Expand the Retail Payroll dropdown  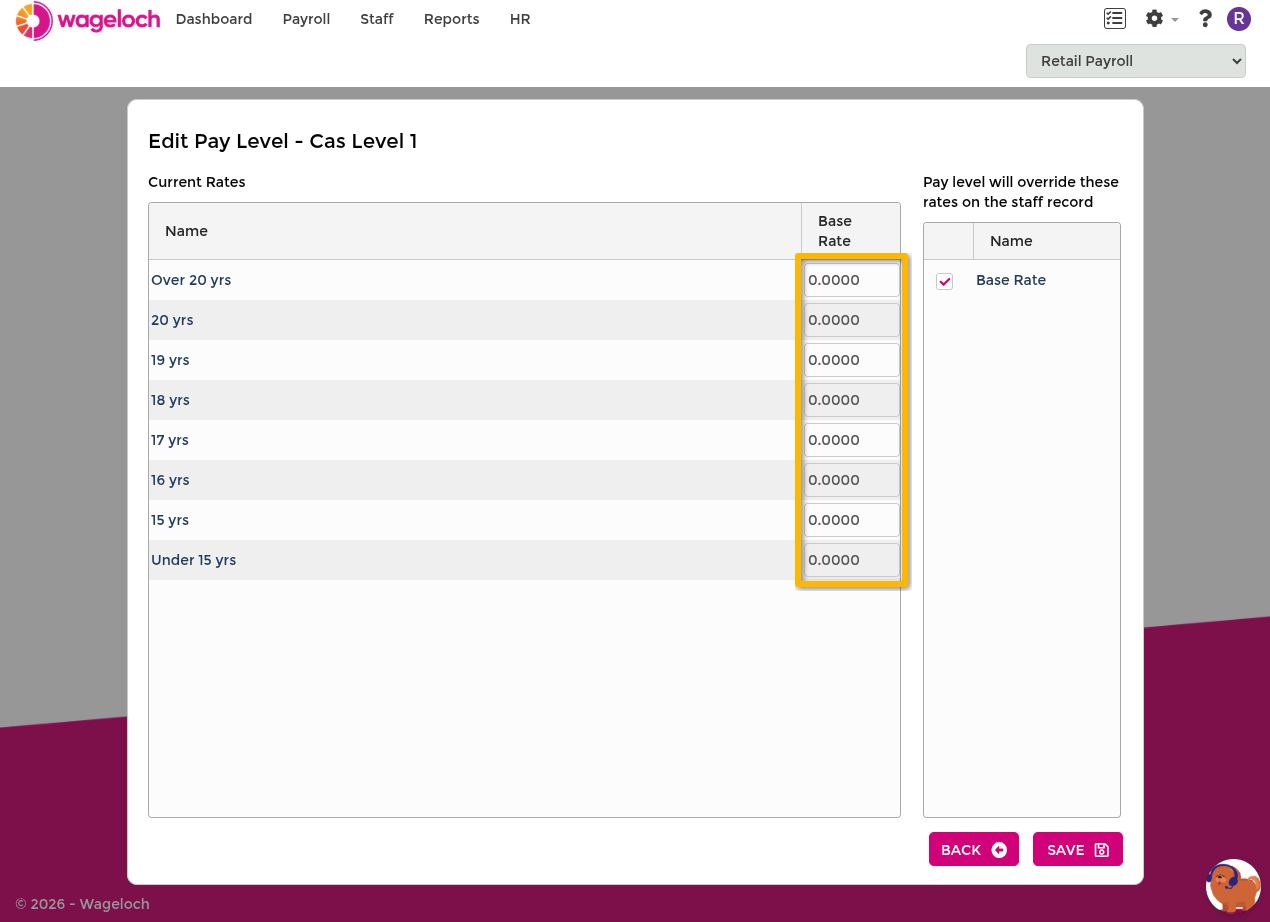(1136, 61)
